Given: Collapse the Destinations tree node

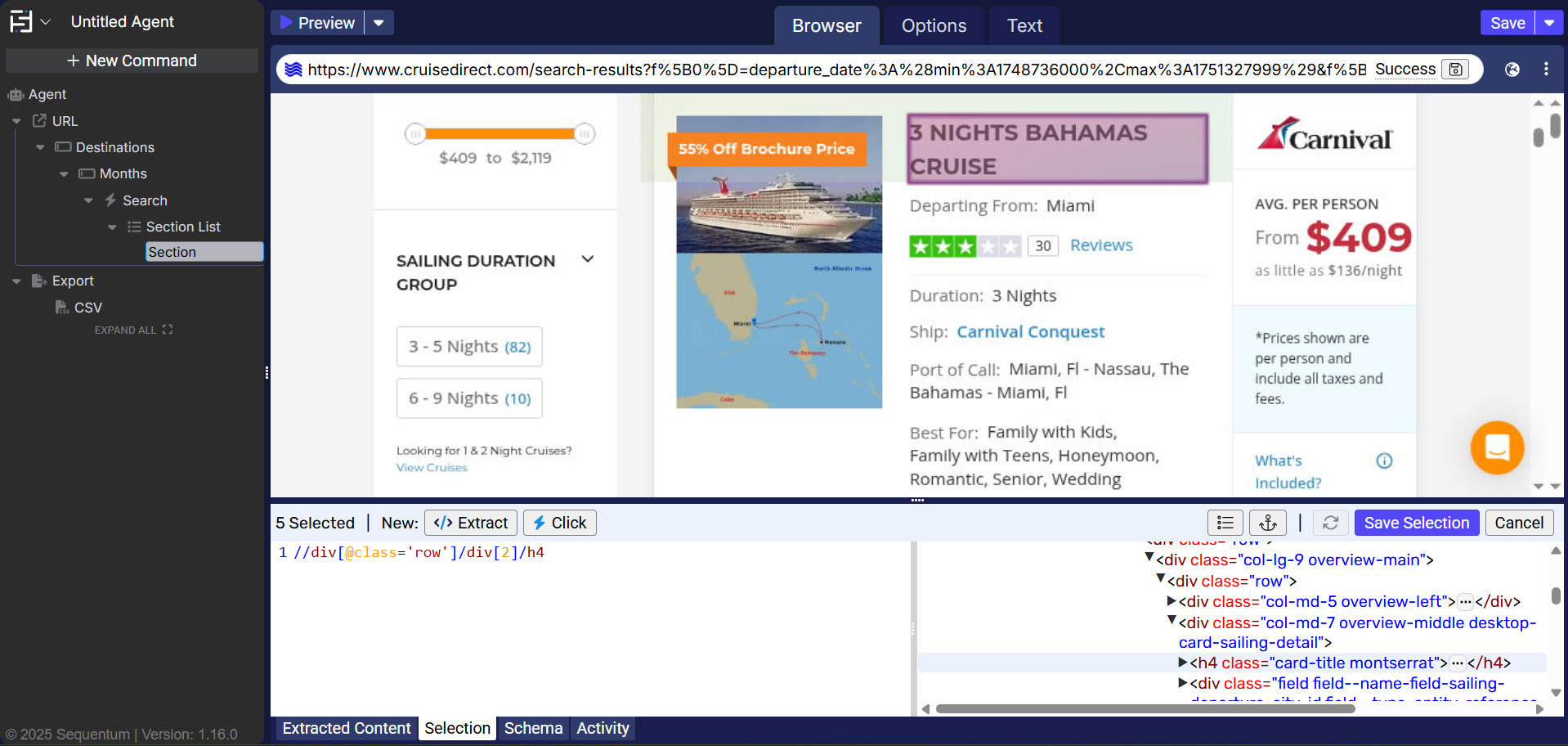Looking at the screenshot, I should click(40, 147).
